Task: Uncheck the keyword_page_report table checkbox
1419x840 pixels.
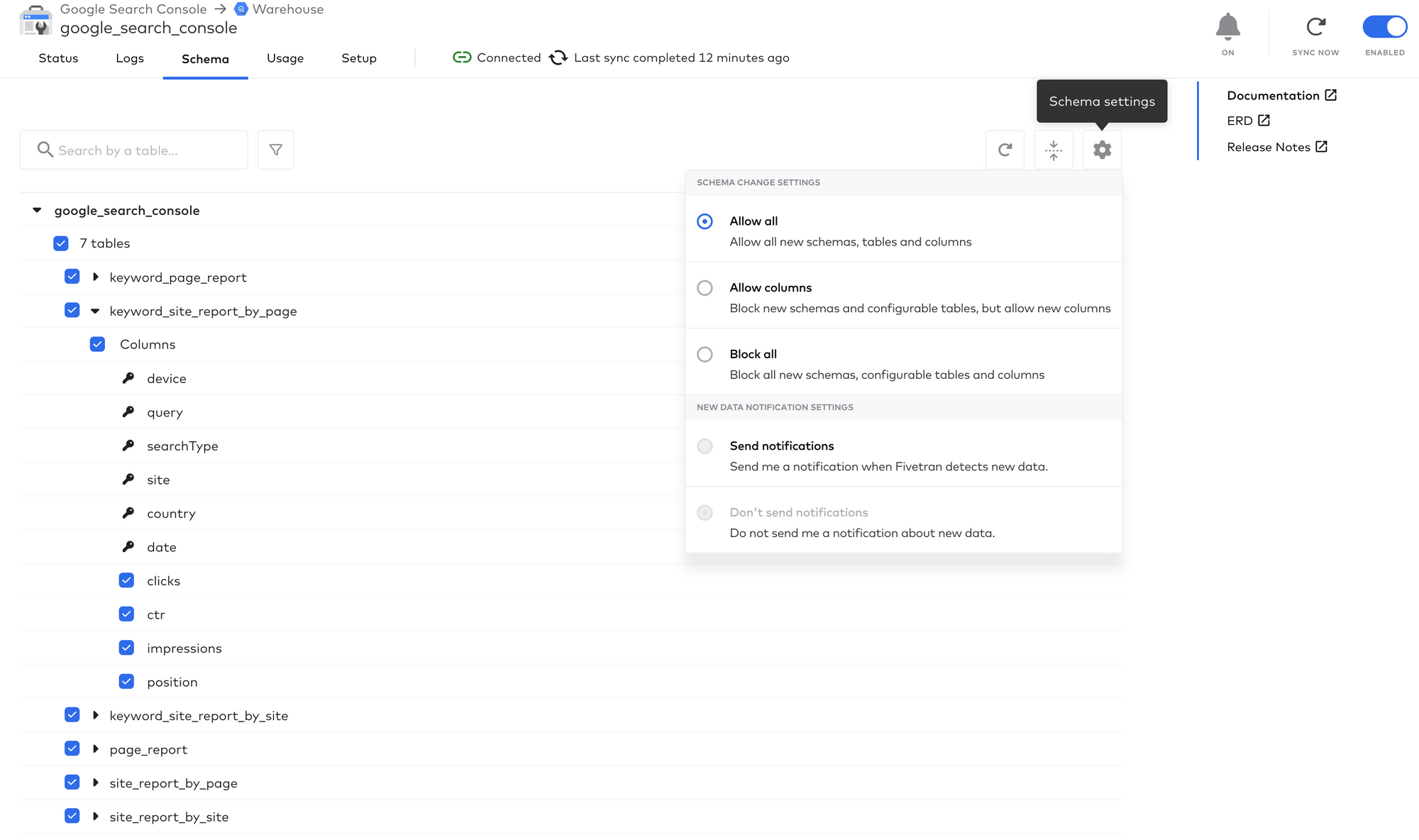Action: [x=72, y=277]
